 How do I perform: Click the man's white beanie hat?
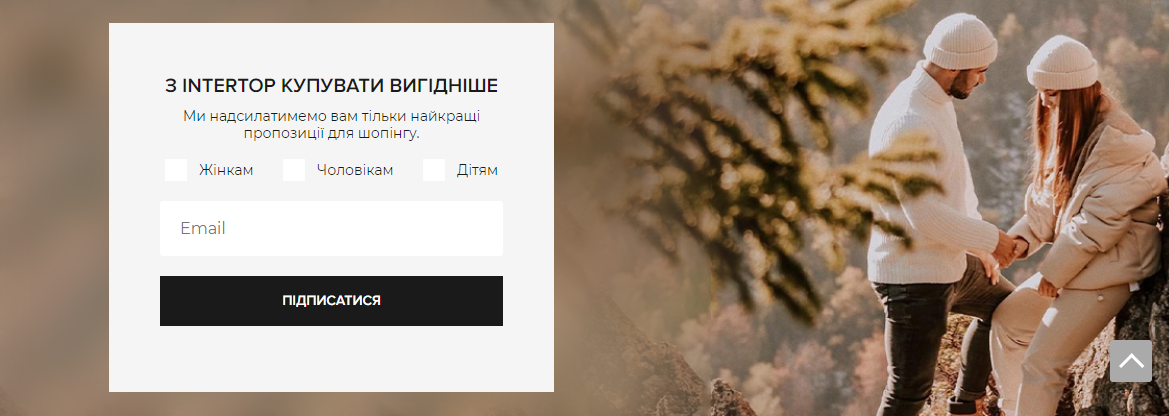(960, 41)
